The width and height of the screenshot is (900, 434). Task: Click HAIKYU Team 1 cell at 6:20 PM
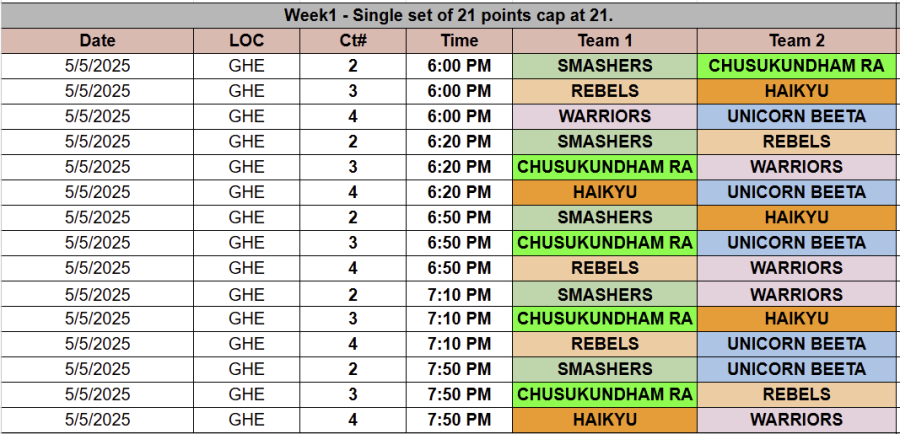point(605,192)
